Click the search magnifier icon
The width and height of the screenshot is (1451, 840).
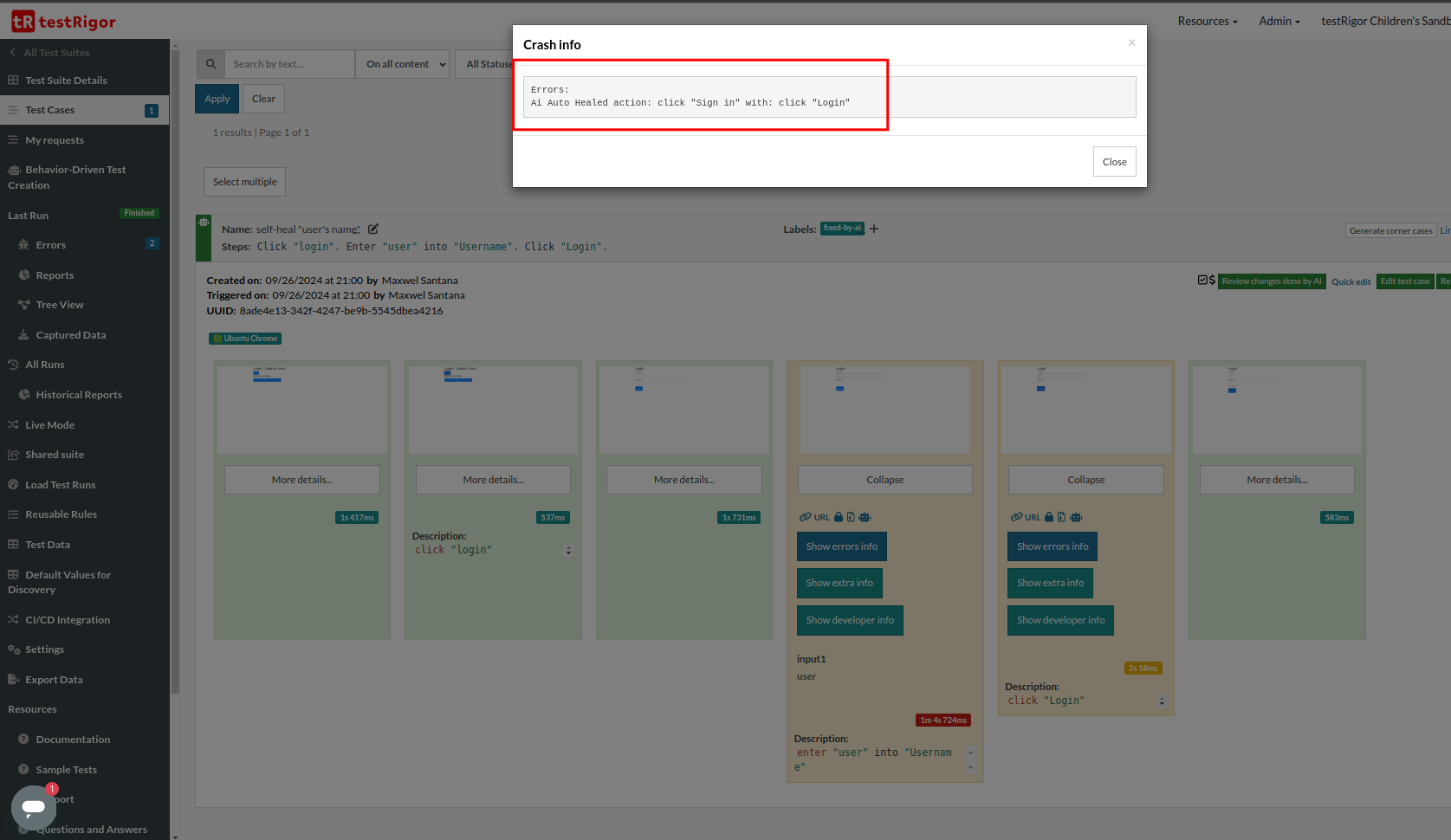(211, 64)
